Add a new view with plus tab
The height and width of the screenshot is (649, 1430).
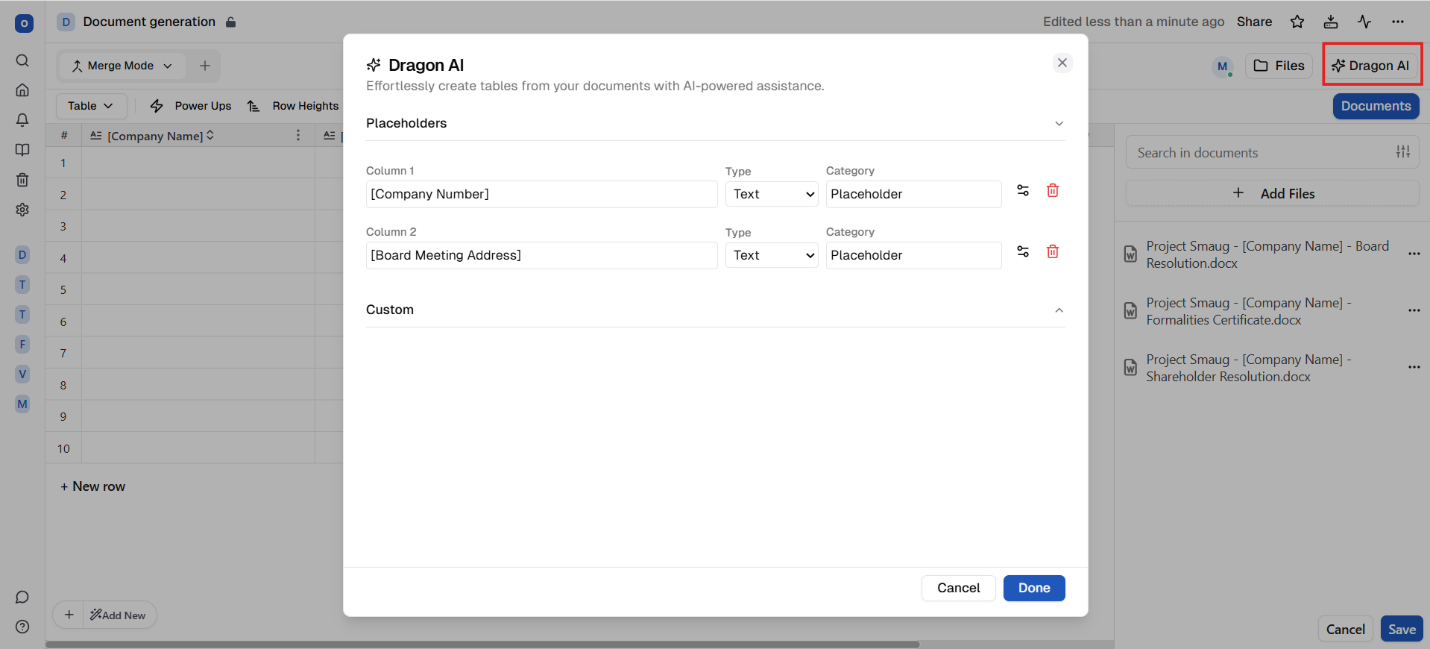pos(204,66)
